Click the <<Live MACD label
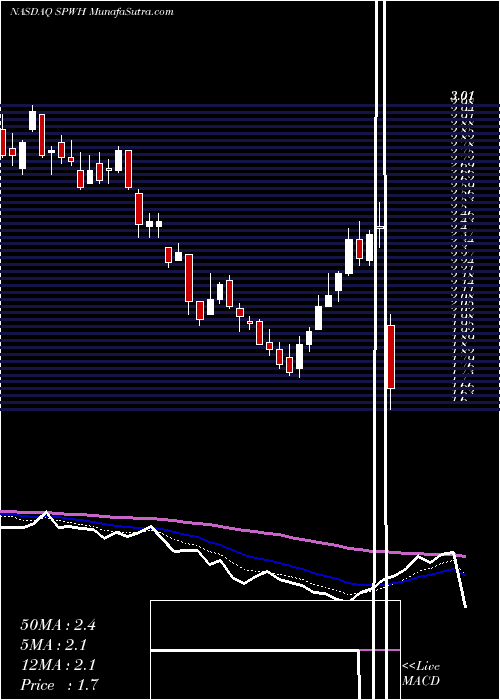Image resolution: width=500 pixels, height=700 pixels. [x=421, y=674]
